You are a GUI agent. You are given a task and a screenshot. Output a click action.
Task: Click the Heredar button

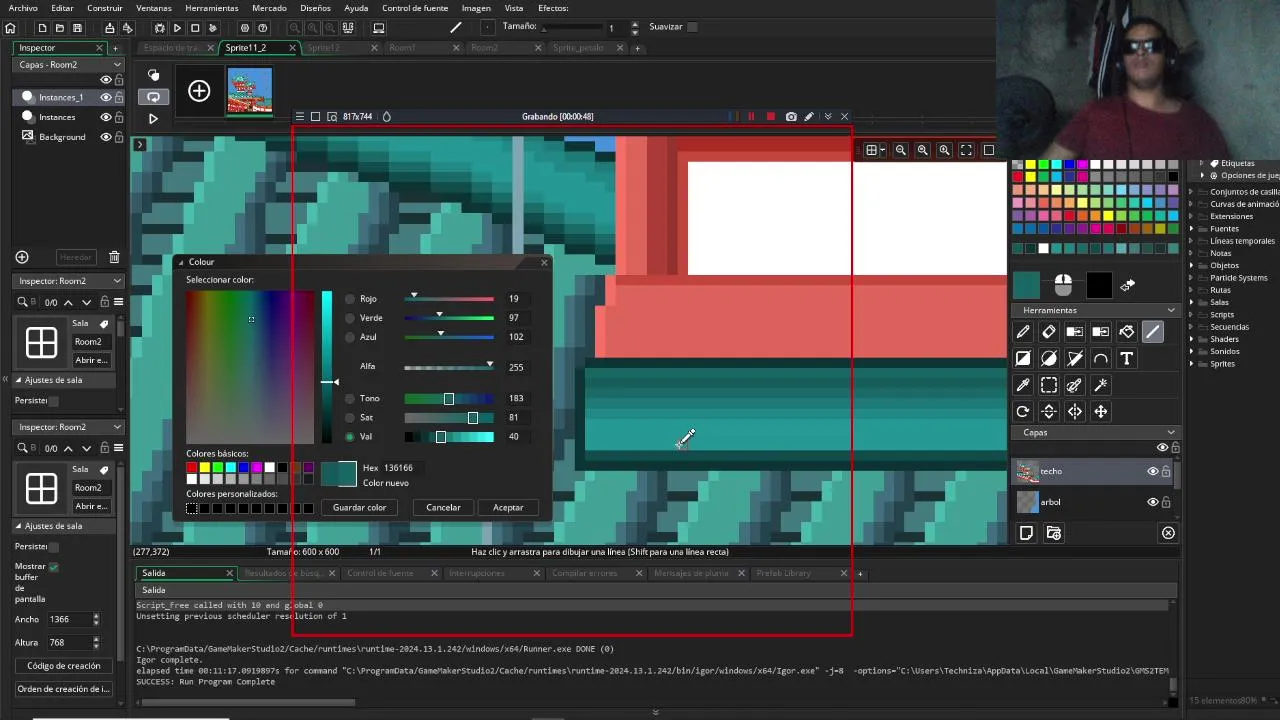point(75,257)
